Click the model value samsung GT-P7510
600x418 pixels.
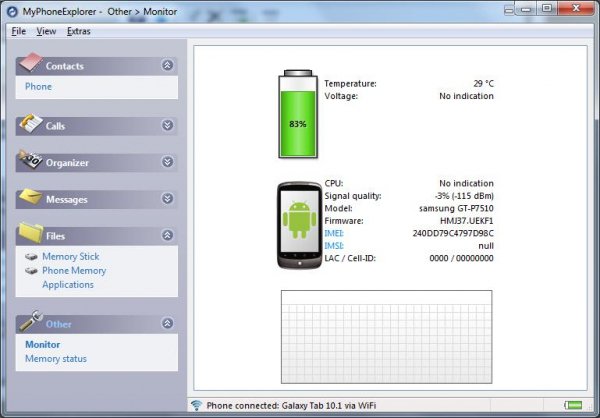(x=456, y=209)
